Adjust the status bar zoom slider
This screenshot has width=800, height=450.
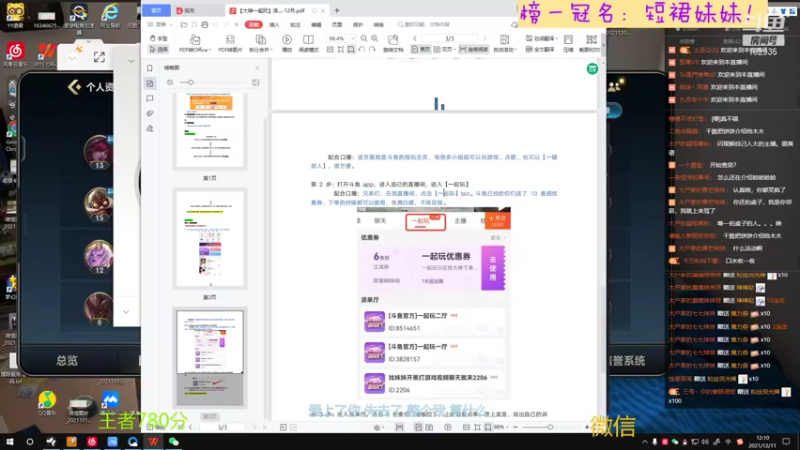[550, 427]
